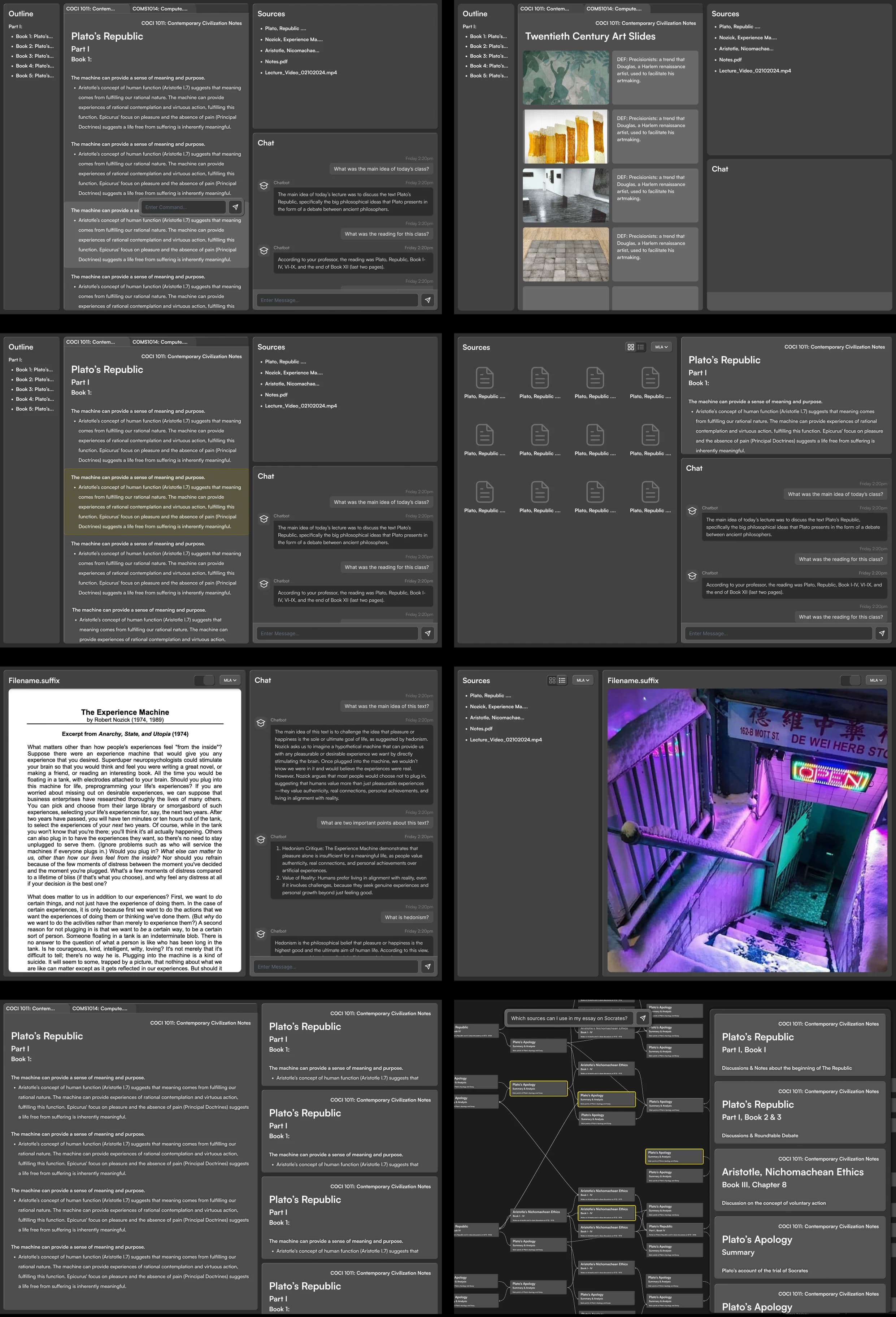This screenshot has width=896, height=1317.
Task: Open Lecture_Video_02102024.mp4 in Sources beside neon photo
Action: click(x=505, y=739)
